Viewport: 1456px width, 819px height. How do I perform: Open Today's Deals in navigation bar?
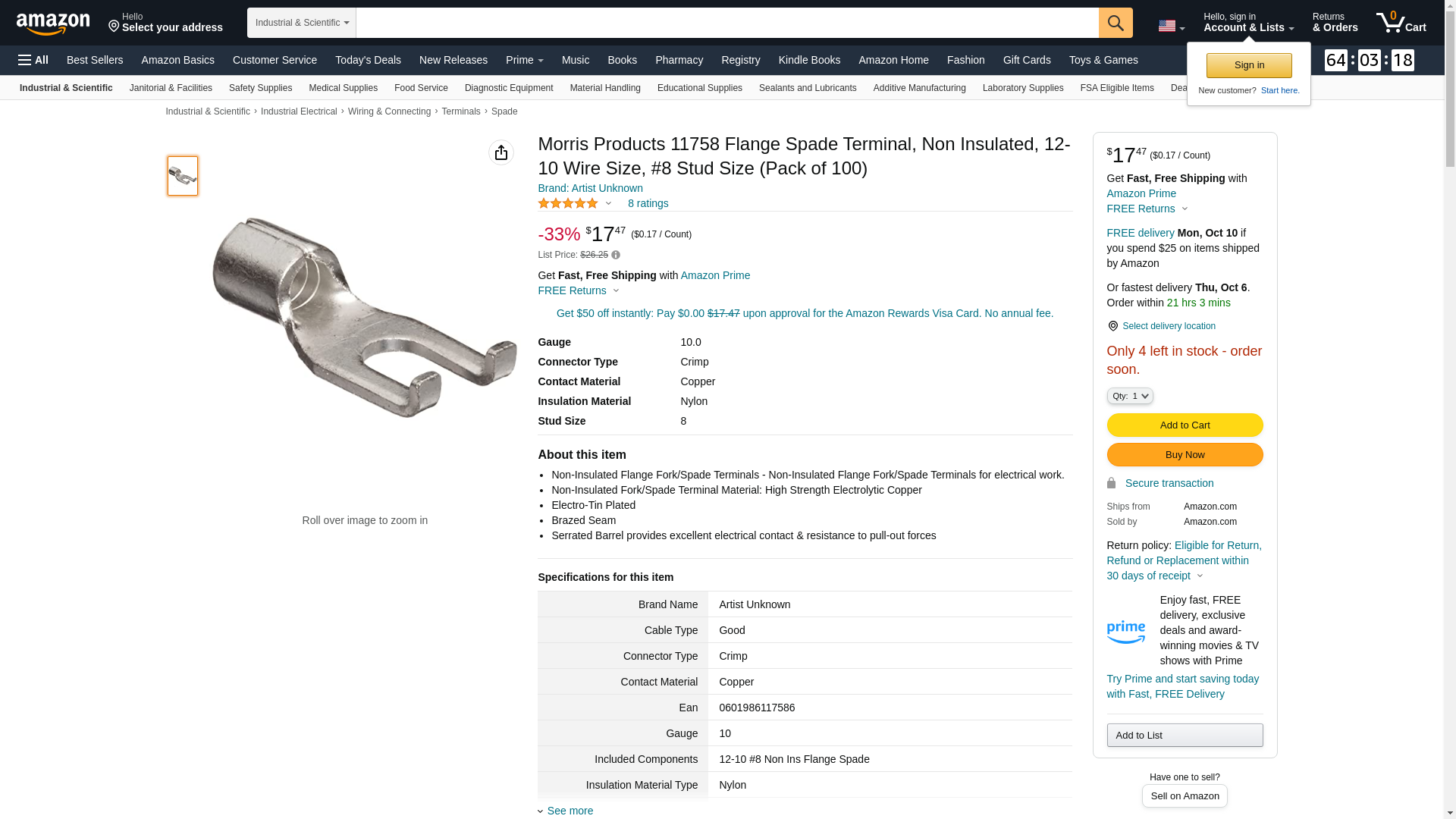(368, 60)
